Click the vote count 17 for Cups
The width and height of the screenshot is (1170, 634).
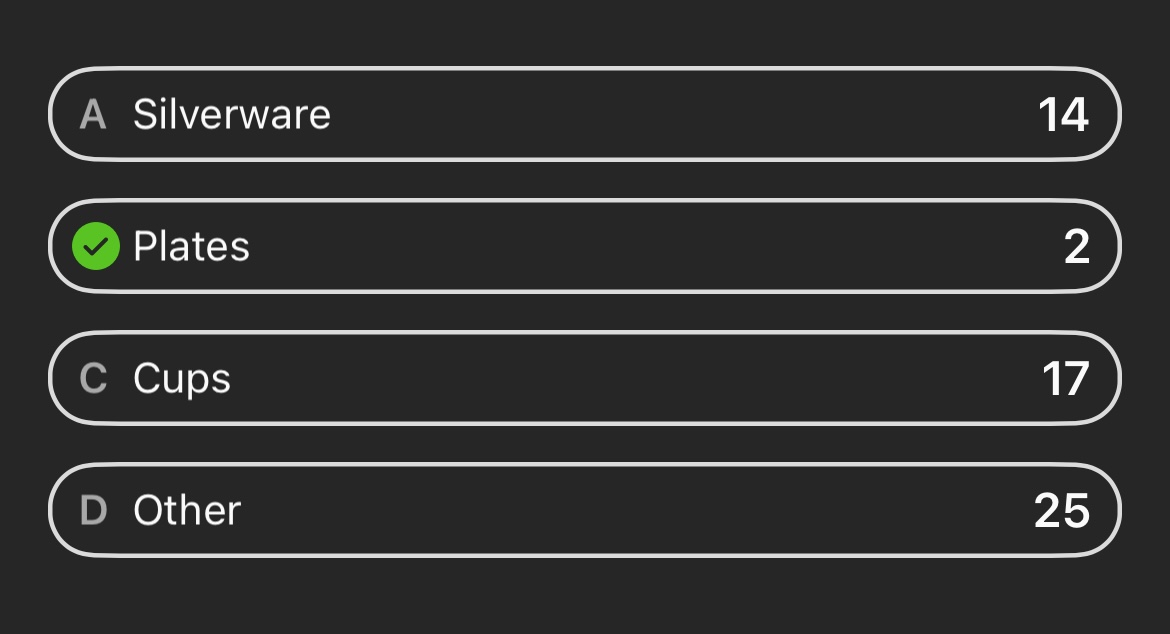pos(1066,379)
